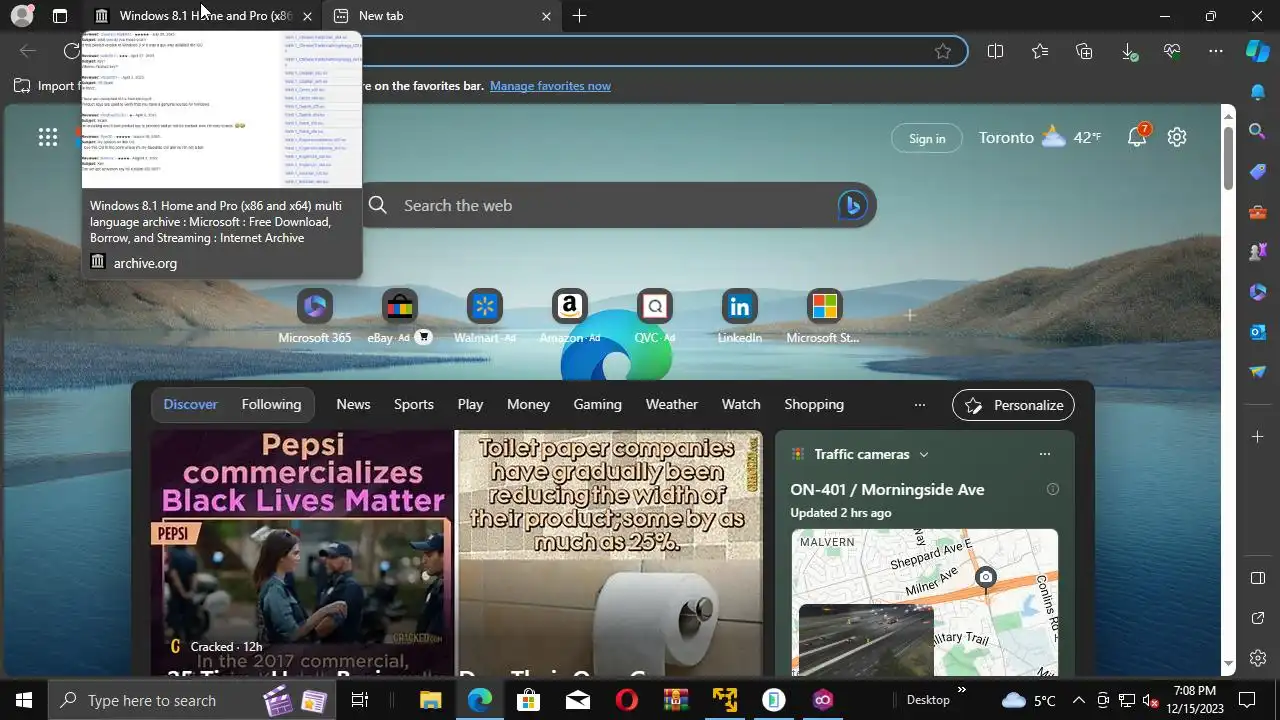Close the New tab tab
1280x720 pixels.
(546, 16)
